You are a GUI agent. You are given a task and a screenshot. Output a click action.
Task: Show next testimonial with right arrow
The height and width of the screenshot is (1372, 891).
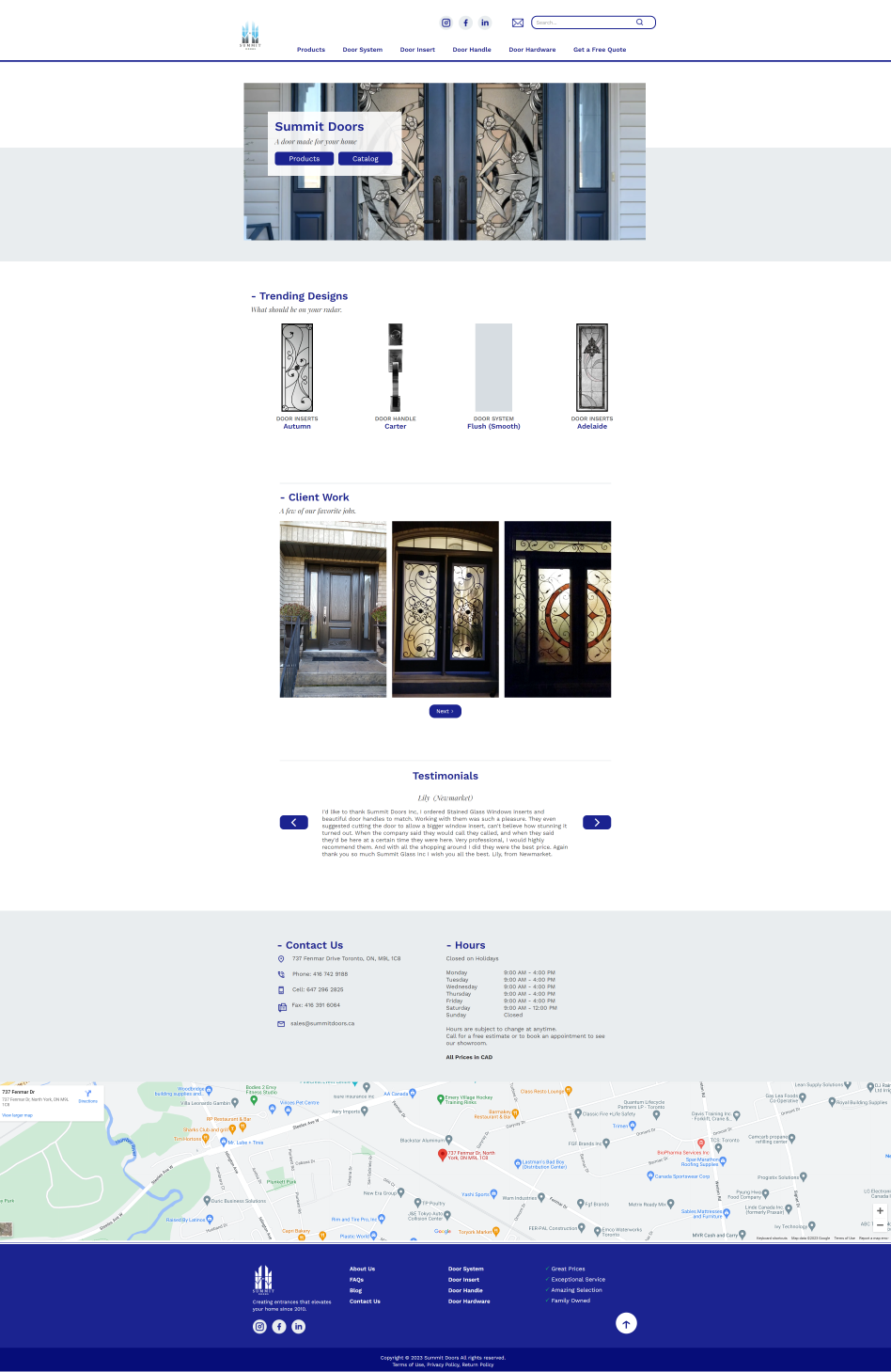597,823
